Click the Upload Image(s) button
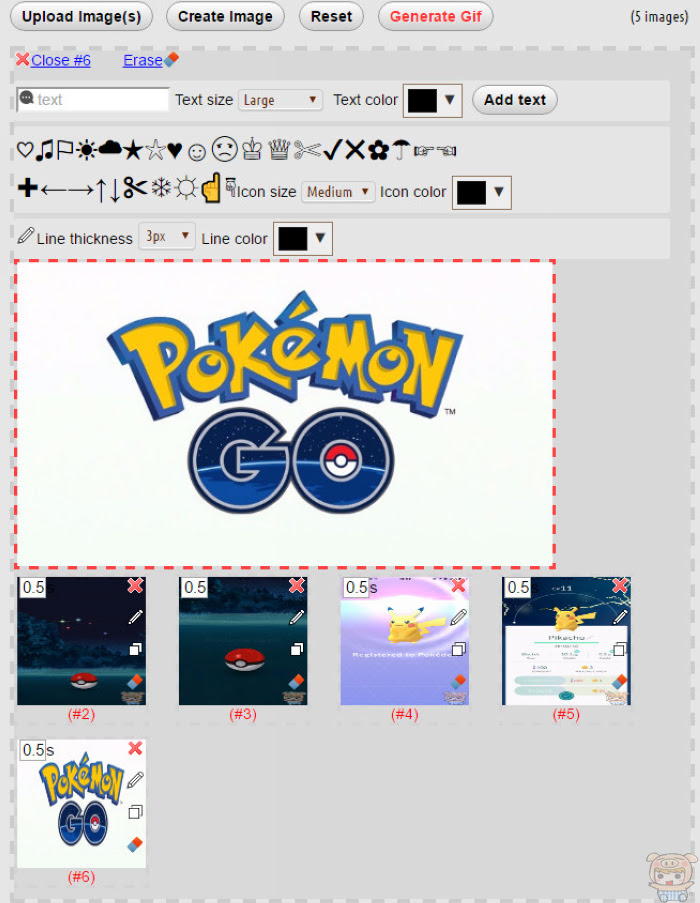Viewport: 700px width, 903px height. (81, 16)
